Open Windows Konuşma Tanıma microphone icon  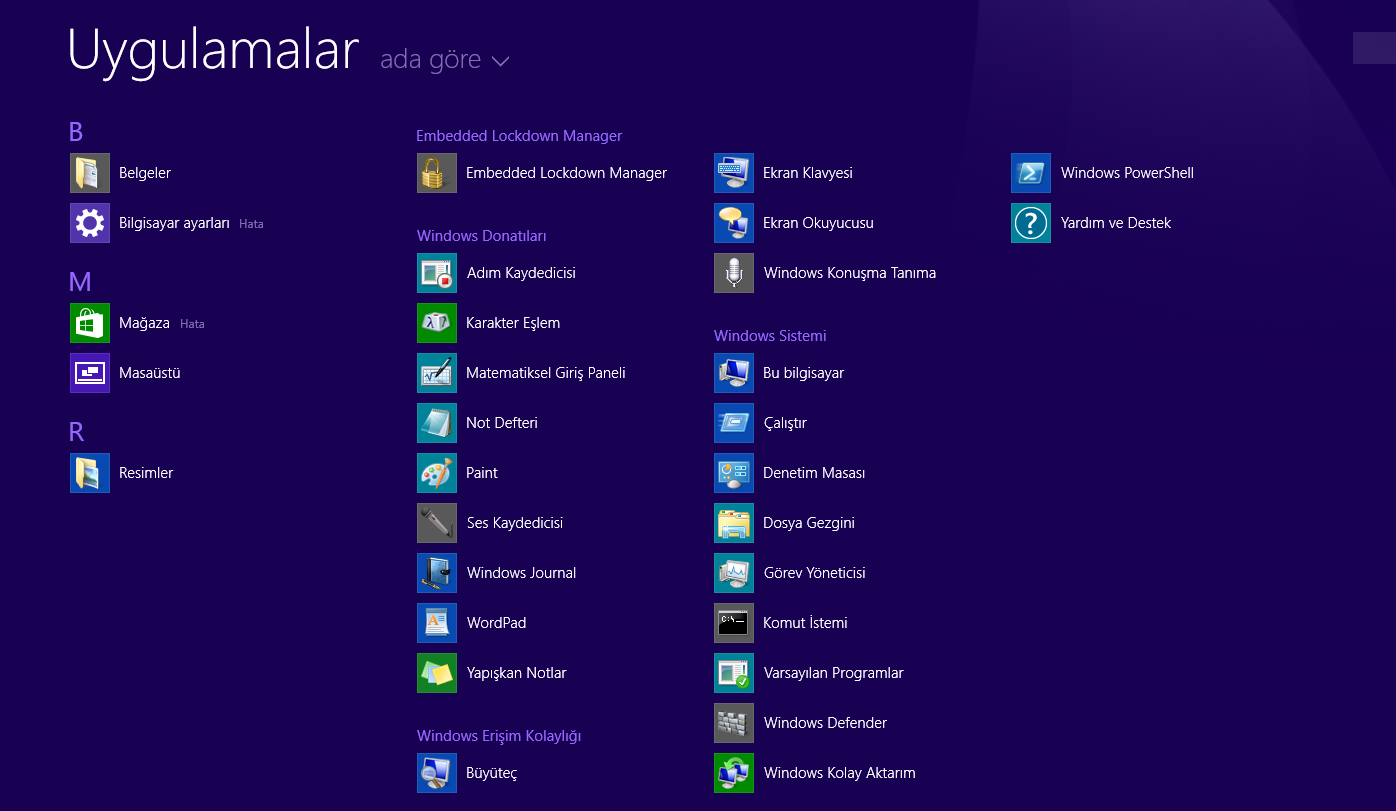pos(734,273)
